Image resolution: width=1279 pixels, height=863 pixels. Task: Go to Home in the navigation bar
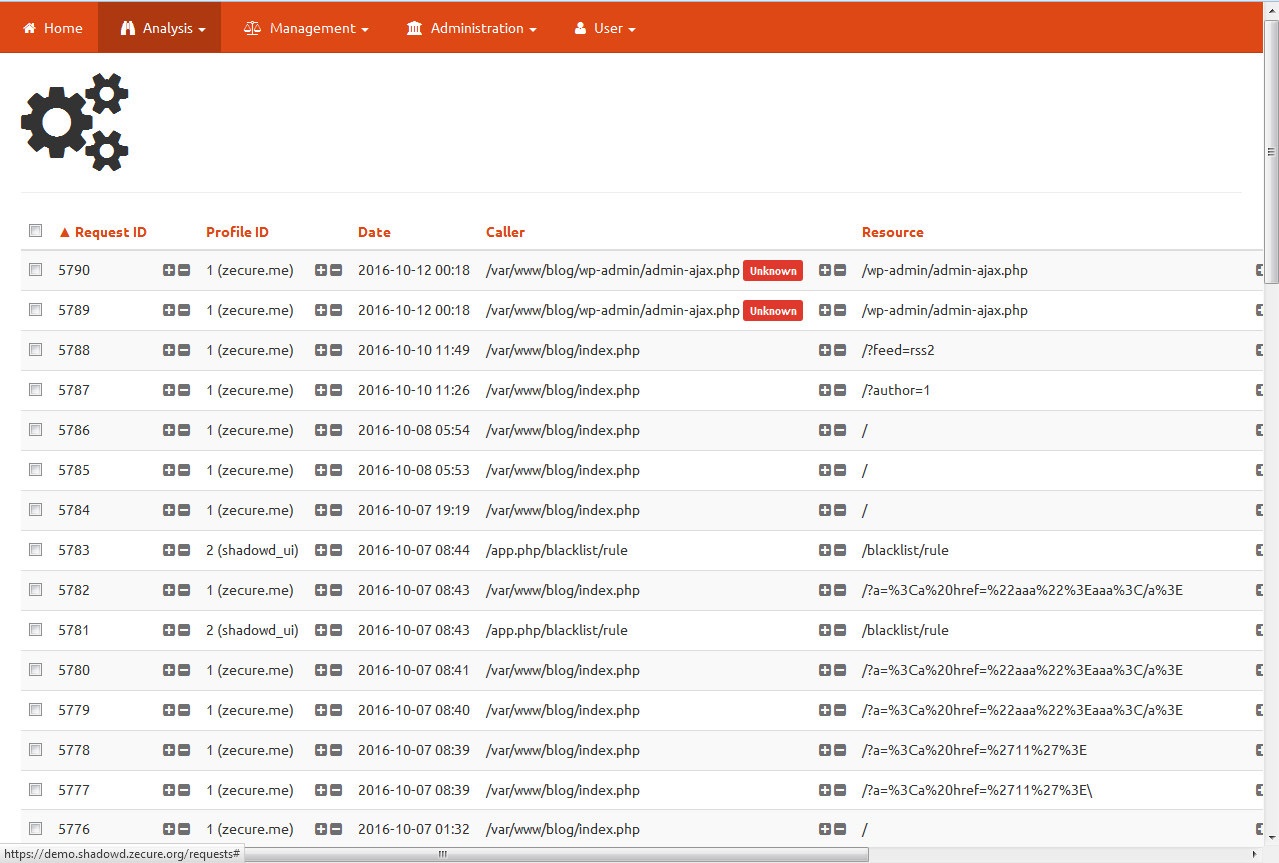[x=53, y=28]
